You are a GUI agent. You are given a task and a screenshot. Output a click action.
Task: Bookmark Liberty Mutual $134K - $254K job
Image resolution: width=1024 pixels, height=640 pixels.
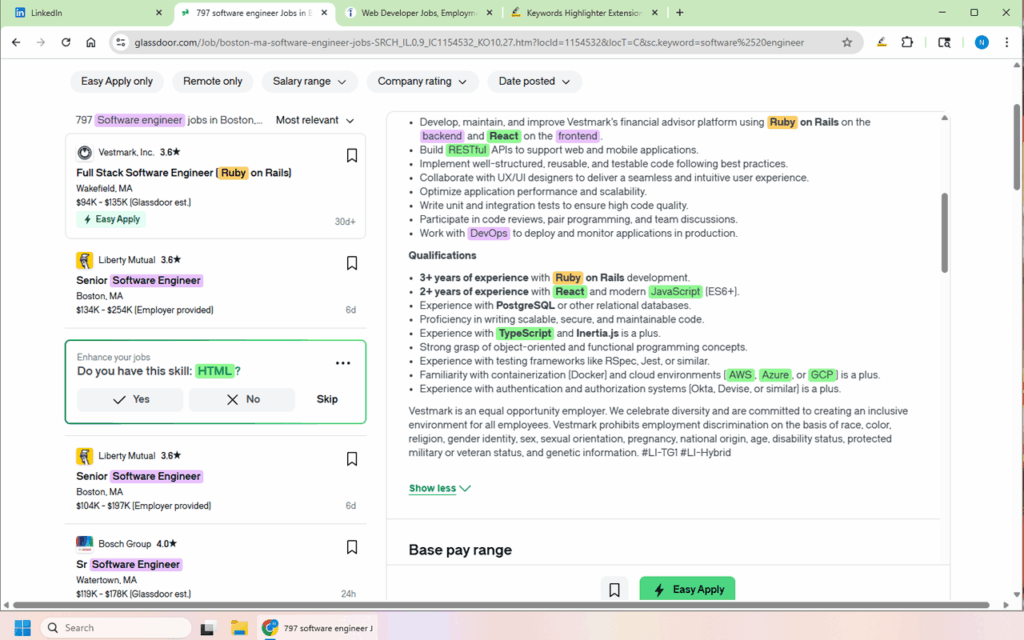351,263
